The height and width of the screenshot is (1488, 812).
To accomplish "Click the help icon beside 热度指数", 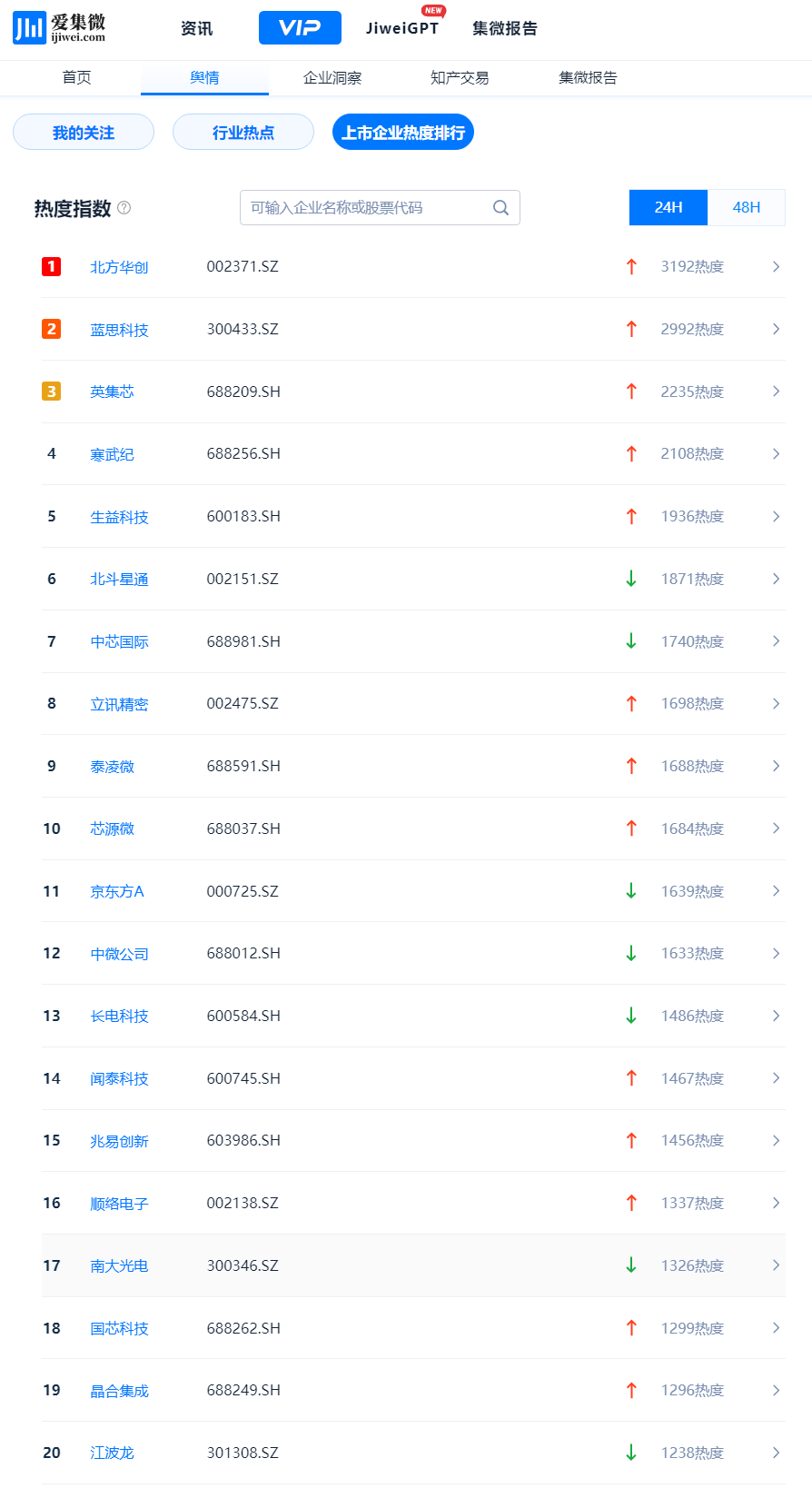I will coord(124,208).
